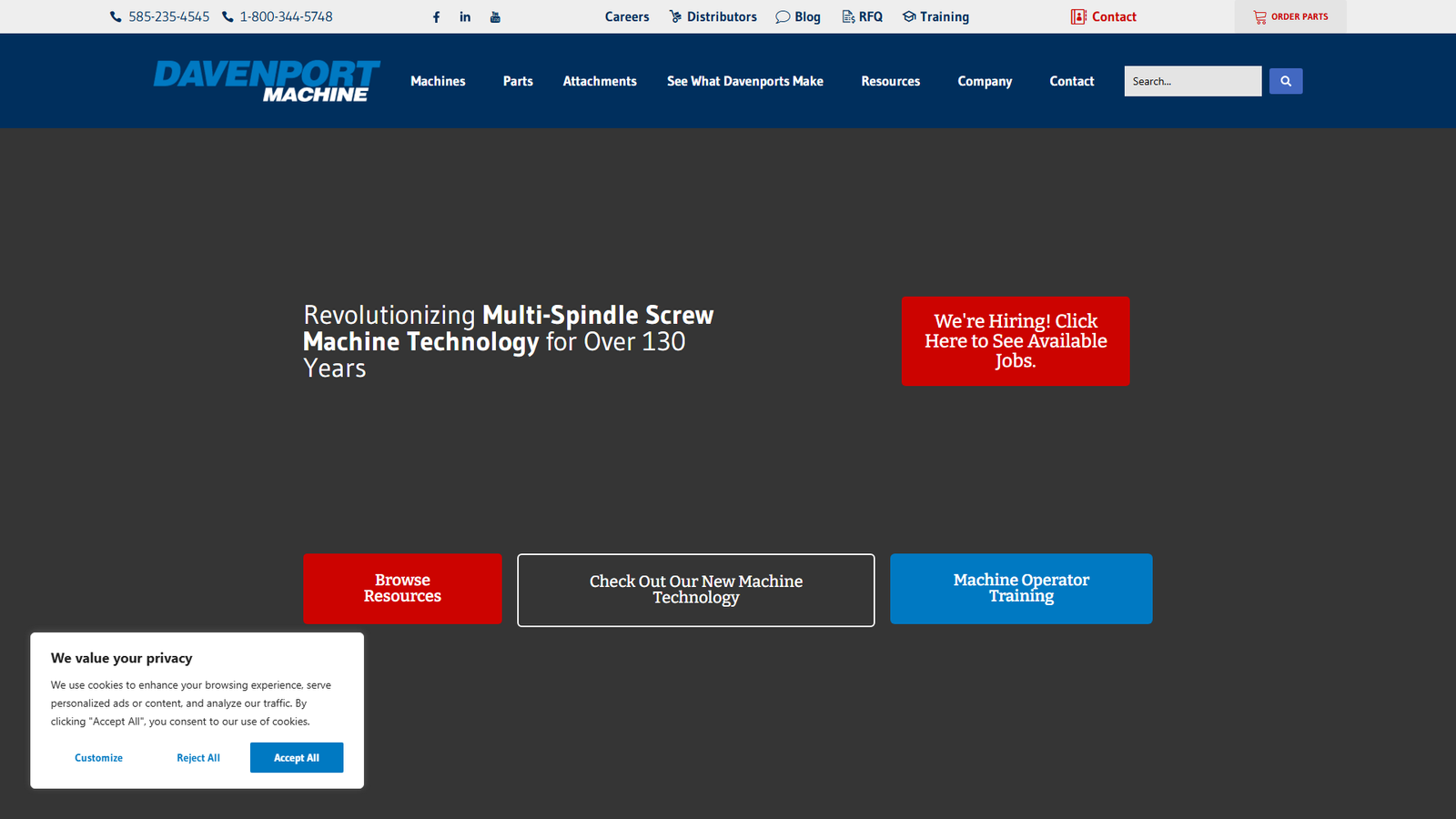Click the Blog speech bubble icon
This screenshot has height=819, width=1456.
783,16
